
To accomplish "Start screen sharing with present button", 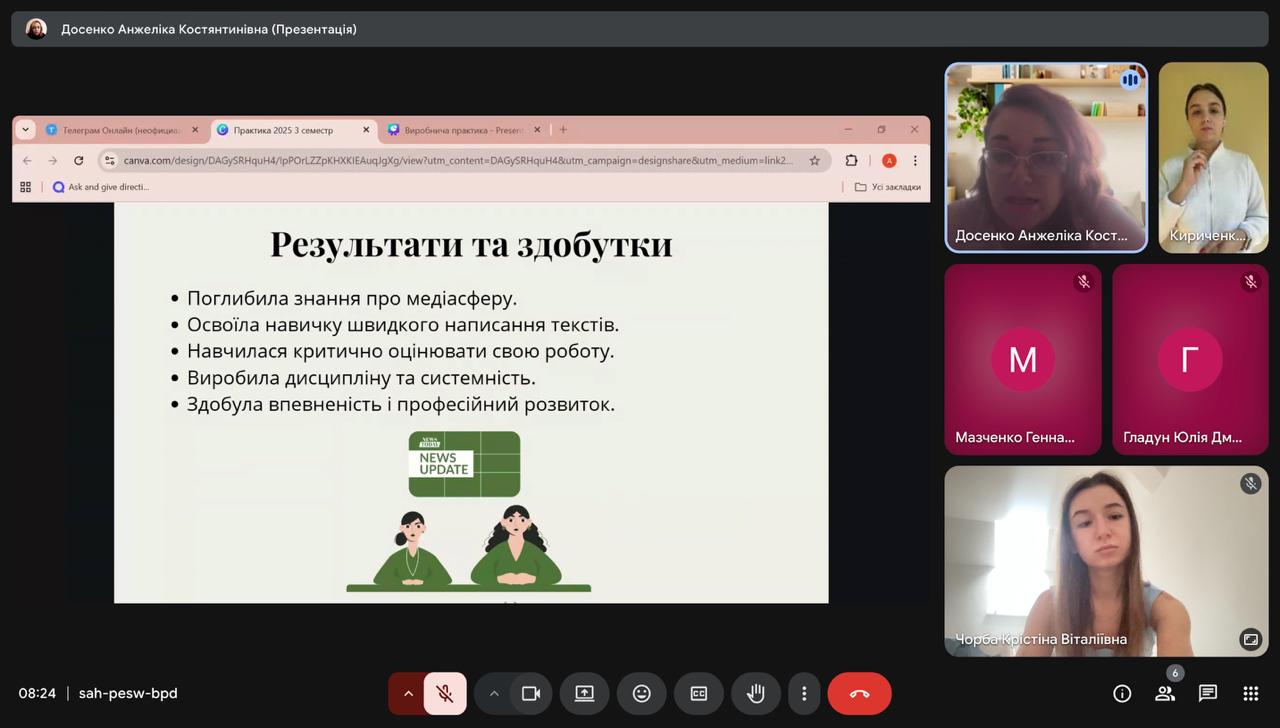I will pos(584,693).
